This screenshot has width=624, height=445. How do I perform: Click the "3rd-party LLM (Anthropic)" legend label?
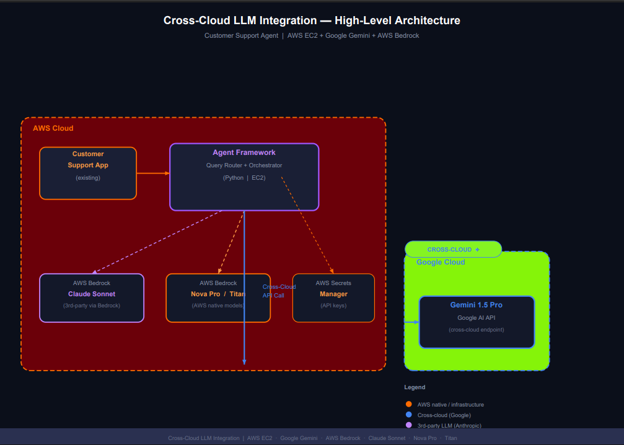tap(449, 425)
